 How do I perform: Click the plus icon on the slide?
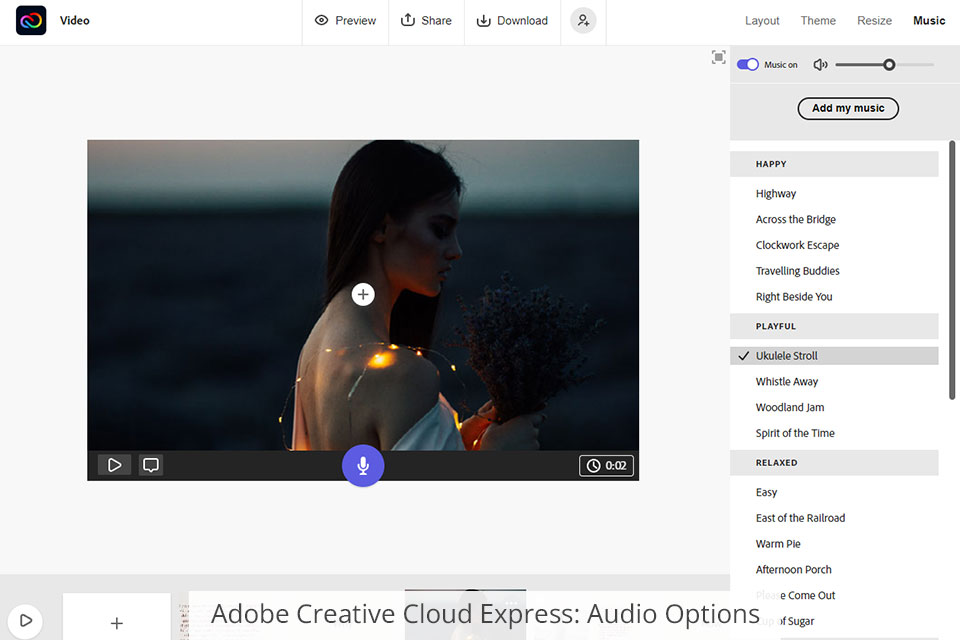click(x=363, y=295)
